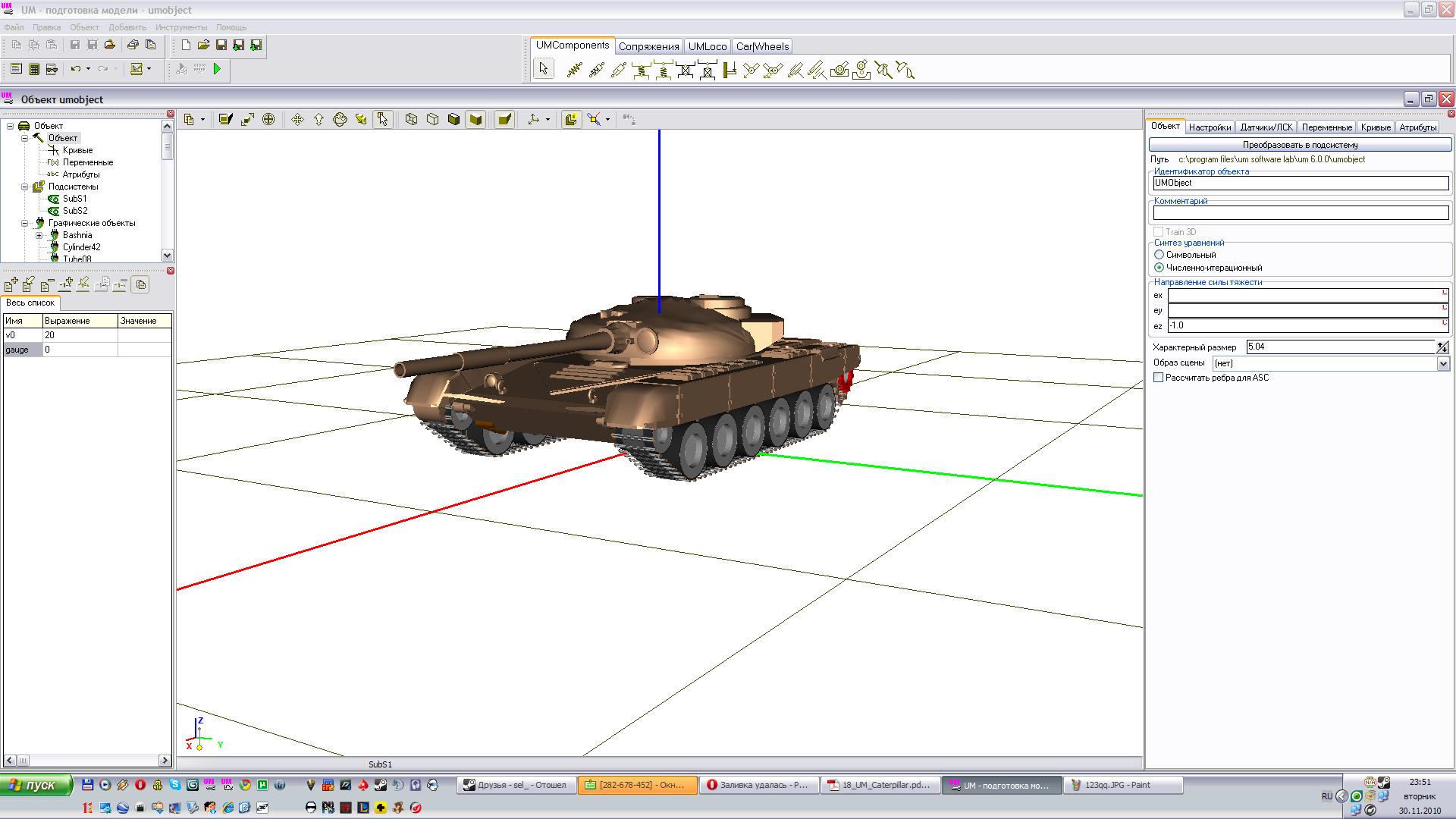Click the undo arrow icon
This screenshot has height=819, width=1456.
(x=76, y=69)
